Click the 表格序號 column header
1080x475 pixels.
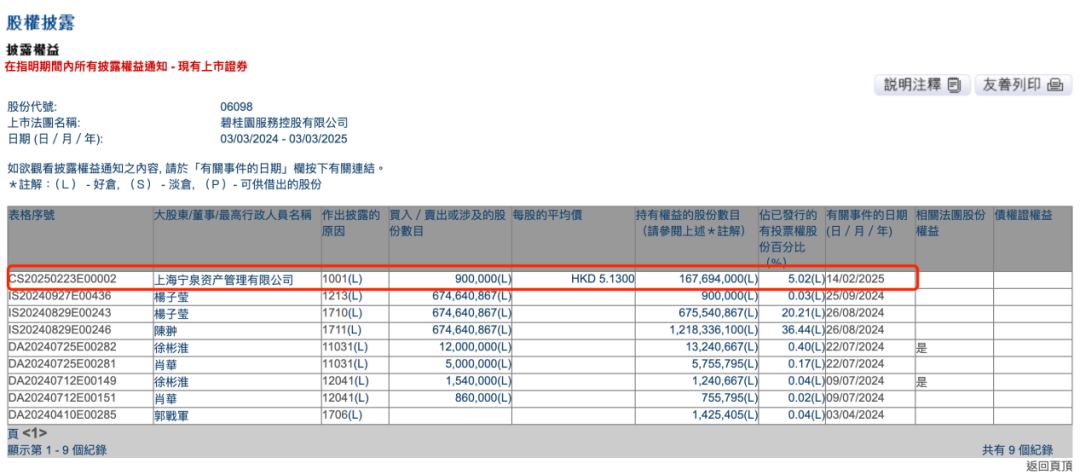tap(31, 215)
